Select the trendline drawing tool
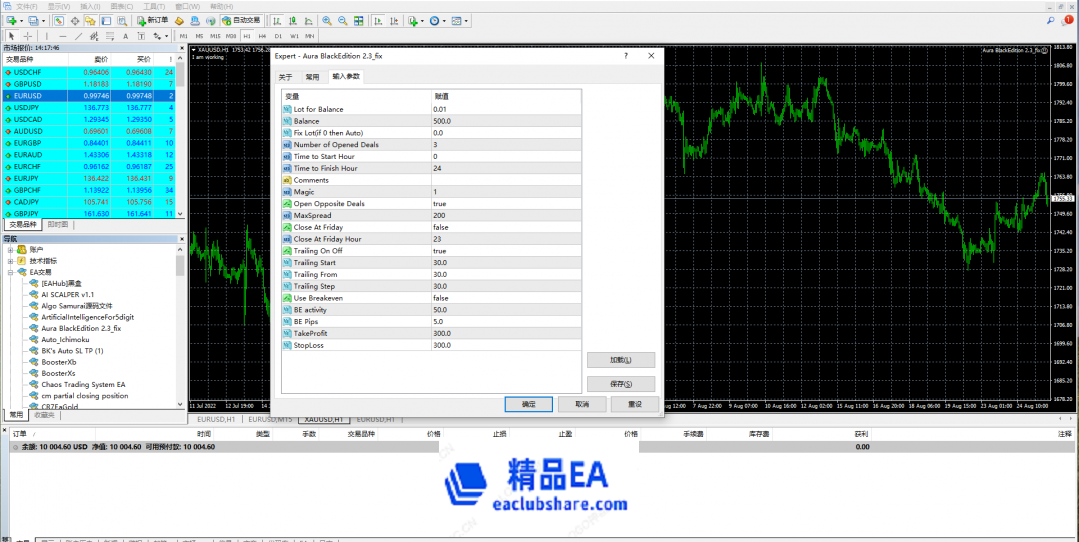The image size is (1079, 542). pos(78,36)
